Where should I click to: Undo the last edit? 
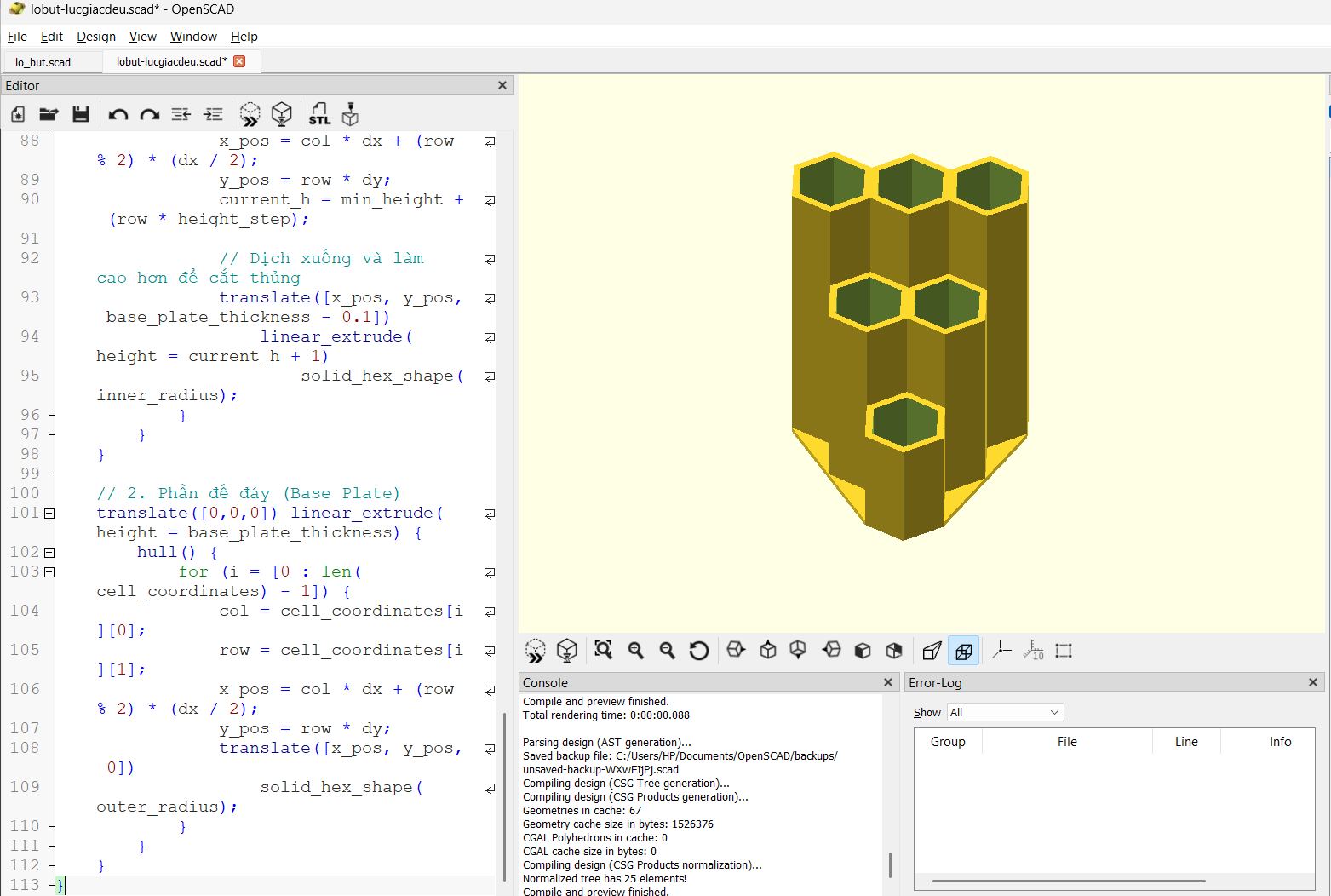pyautogui.click(x=118, y=114)
